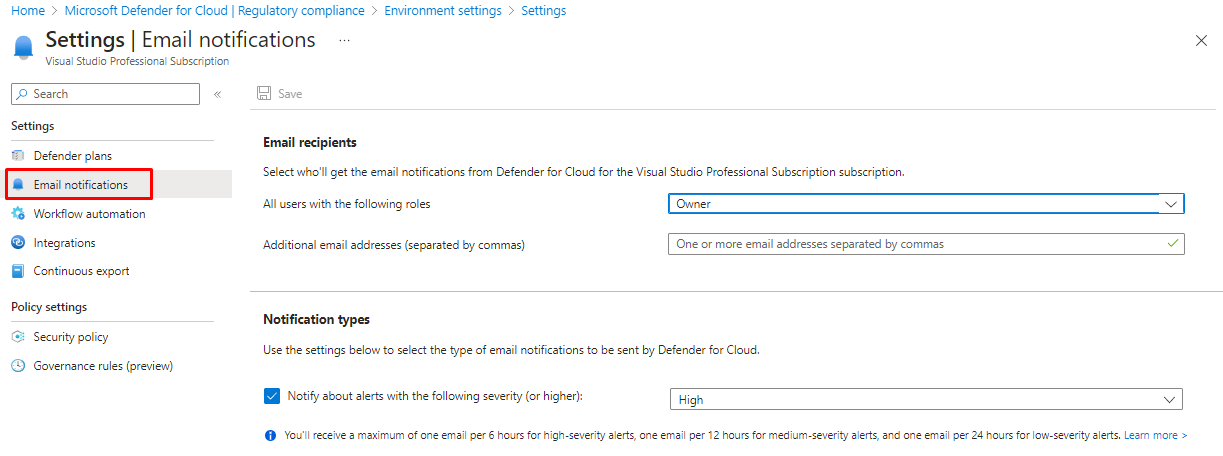Click the Additional email addresses input field
The width and height of the screenshot is (1223, 456).
[915, 244]
